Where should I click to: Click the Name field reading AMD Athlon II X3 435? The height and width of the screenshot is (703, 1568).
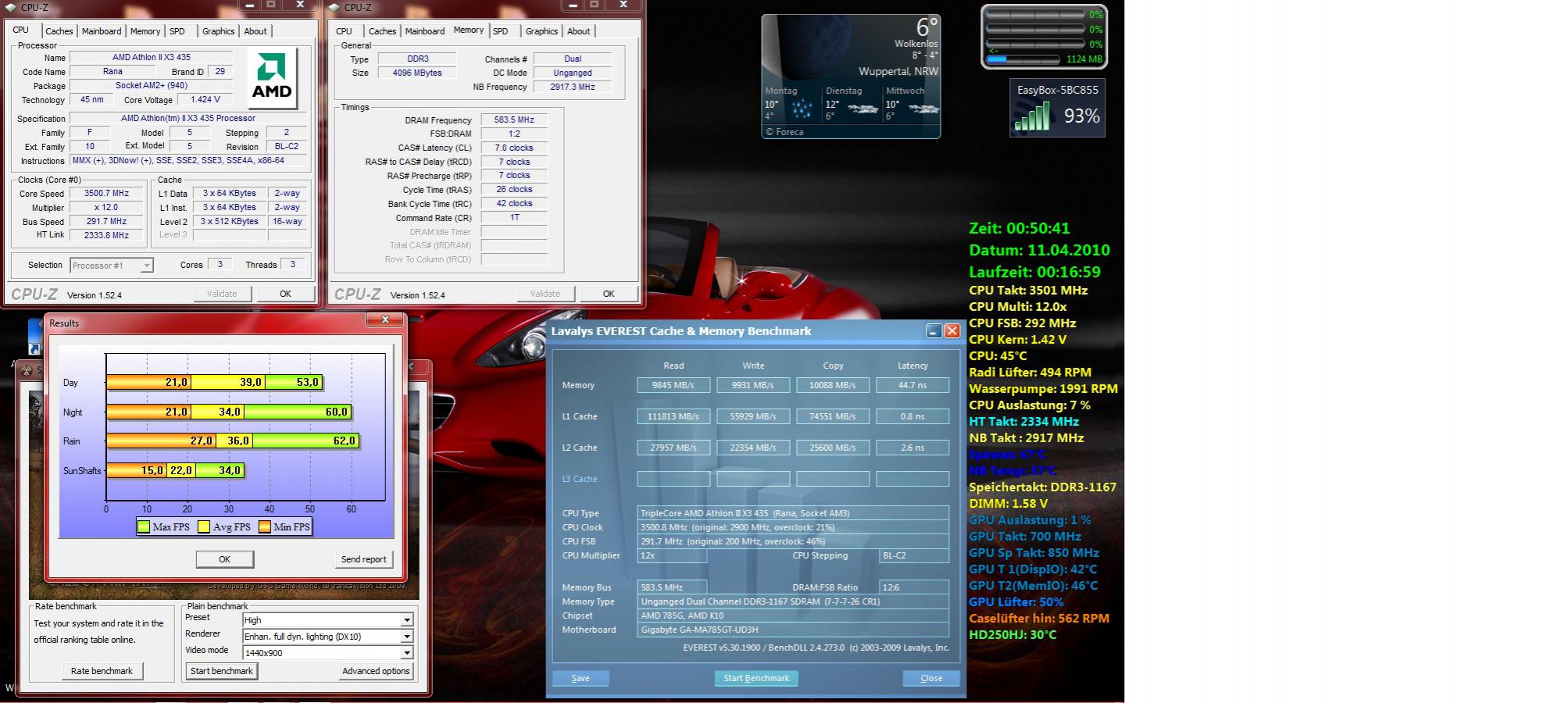click(x=151, y=58)
